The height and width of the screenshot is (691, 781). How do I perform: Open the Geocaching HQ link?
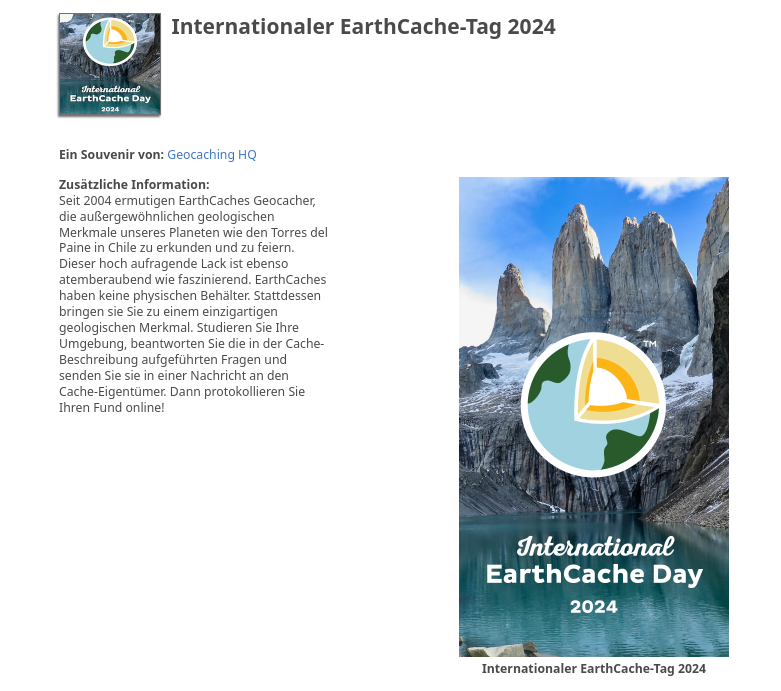[x=212, y=155]
